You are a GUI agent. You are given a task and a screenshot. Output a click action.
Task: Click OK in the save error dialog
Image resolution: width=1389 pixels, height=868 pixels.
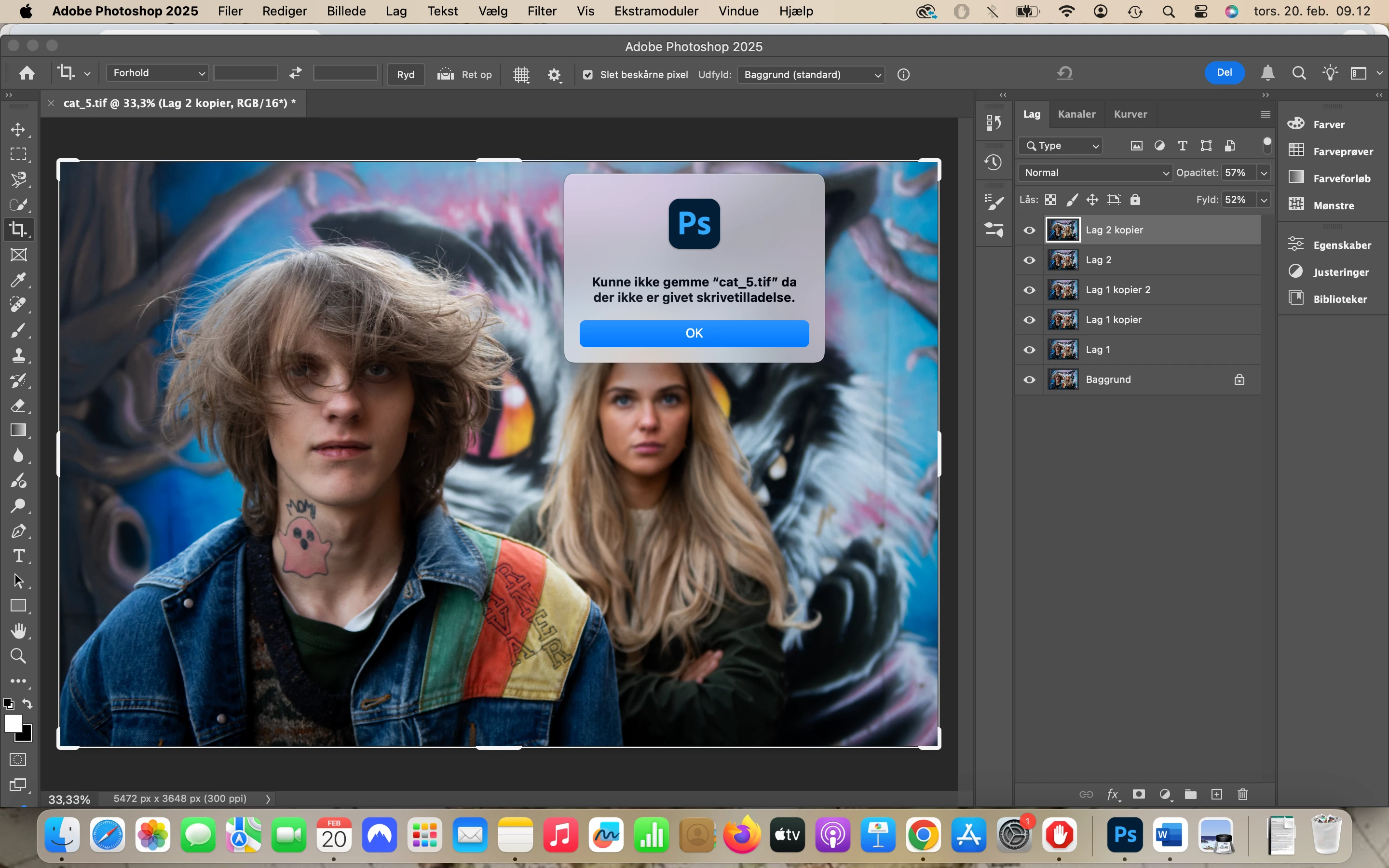tap(694, 334)
